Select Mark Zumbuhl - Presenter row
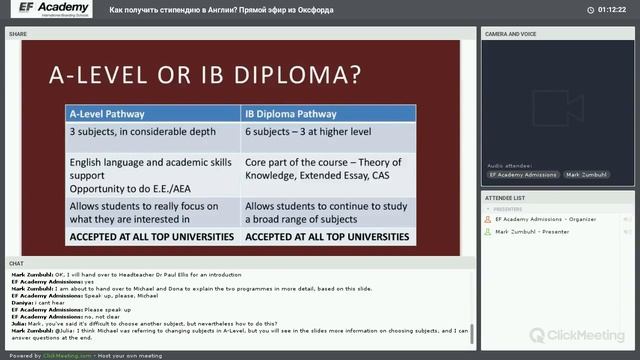Image resolution: width=640 pixels, height=360 pixels. click(x=558, y=232)
